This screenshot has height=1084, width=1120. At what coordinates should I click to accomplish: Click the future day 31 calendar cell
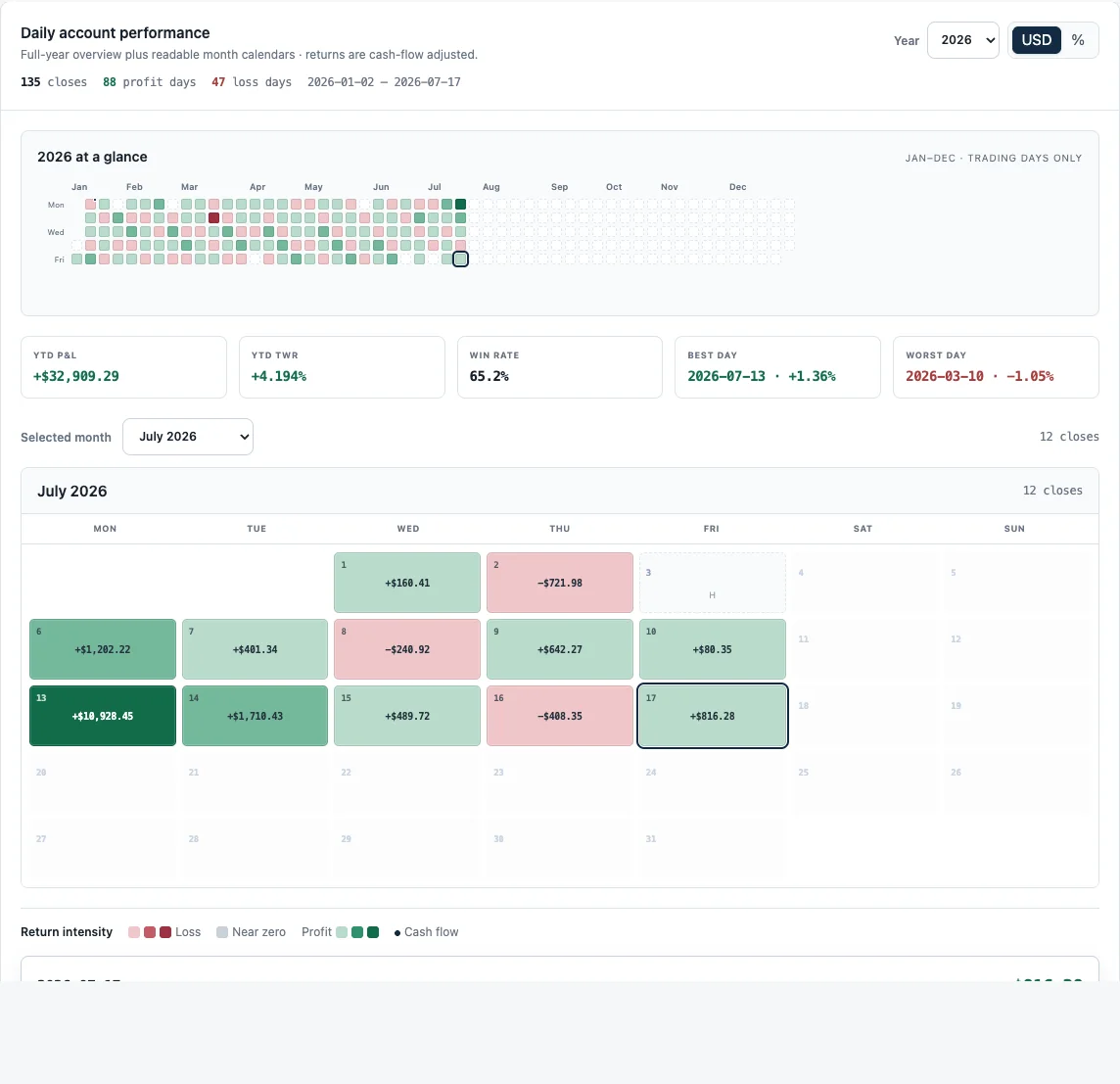pos(712,849)
